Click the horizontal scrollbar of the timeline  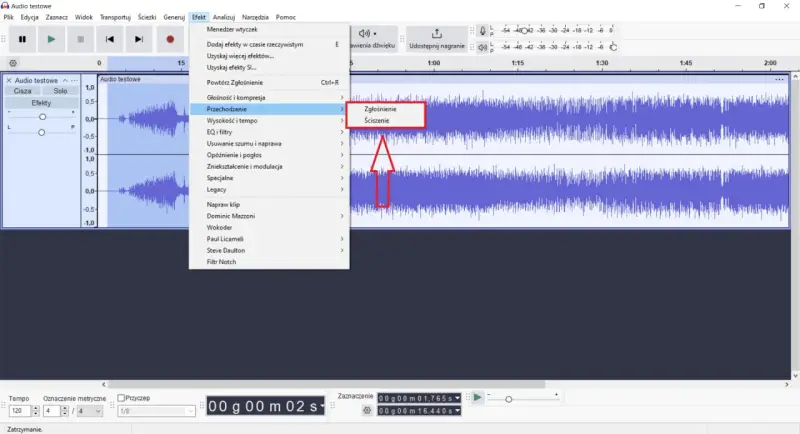pyautogui.click(x=327, y=385)
